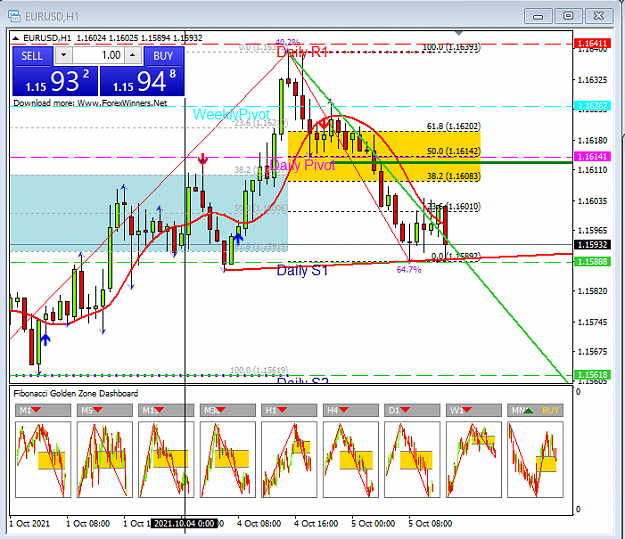Open the H1 mini chart thumbnail
This screenshot has height=539, width=625.
point(289,459)
